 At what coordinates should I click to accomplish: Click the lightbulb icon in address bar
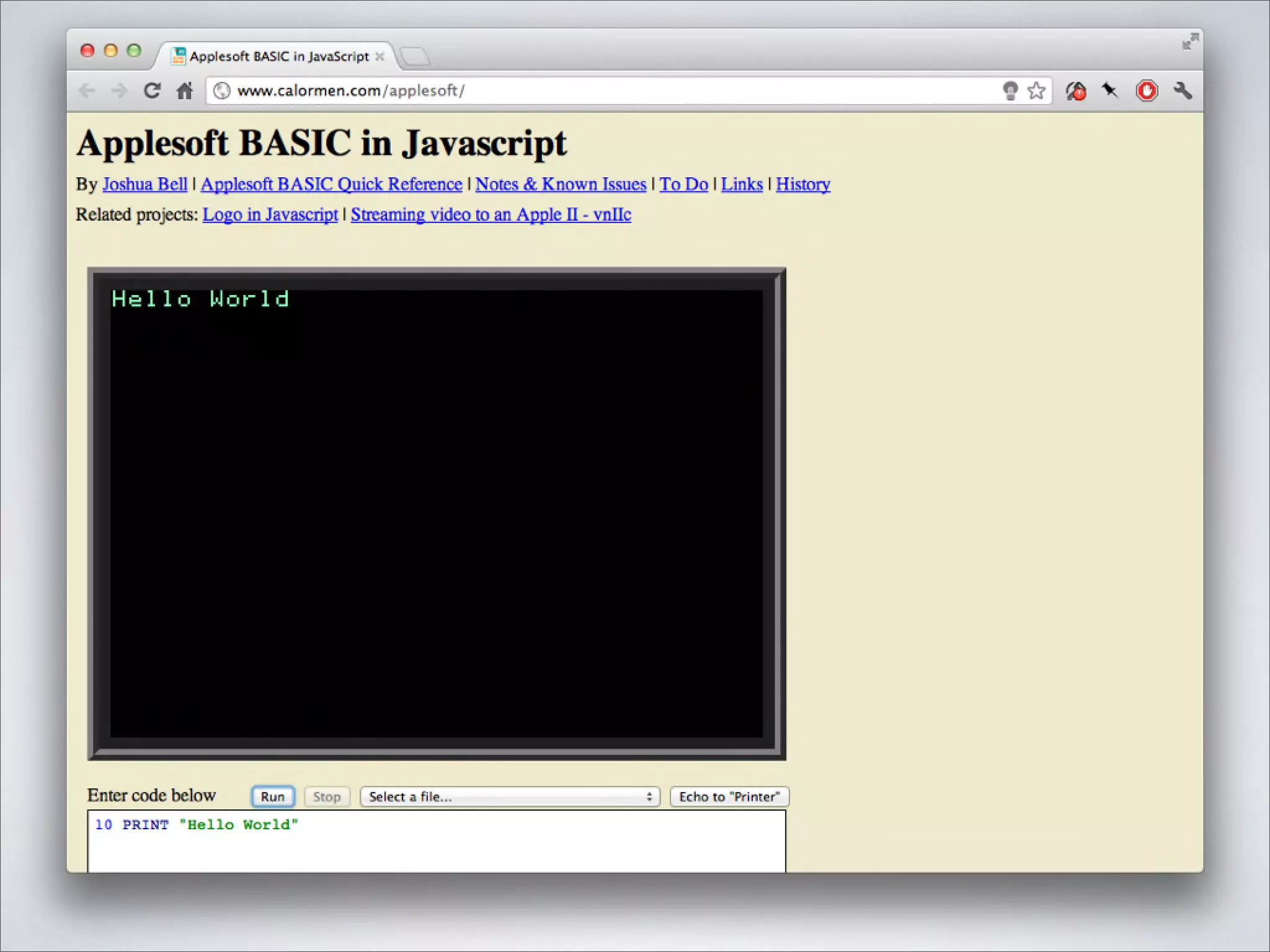1010,91
